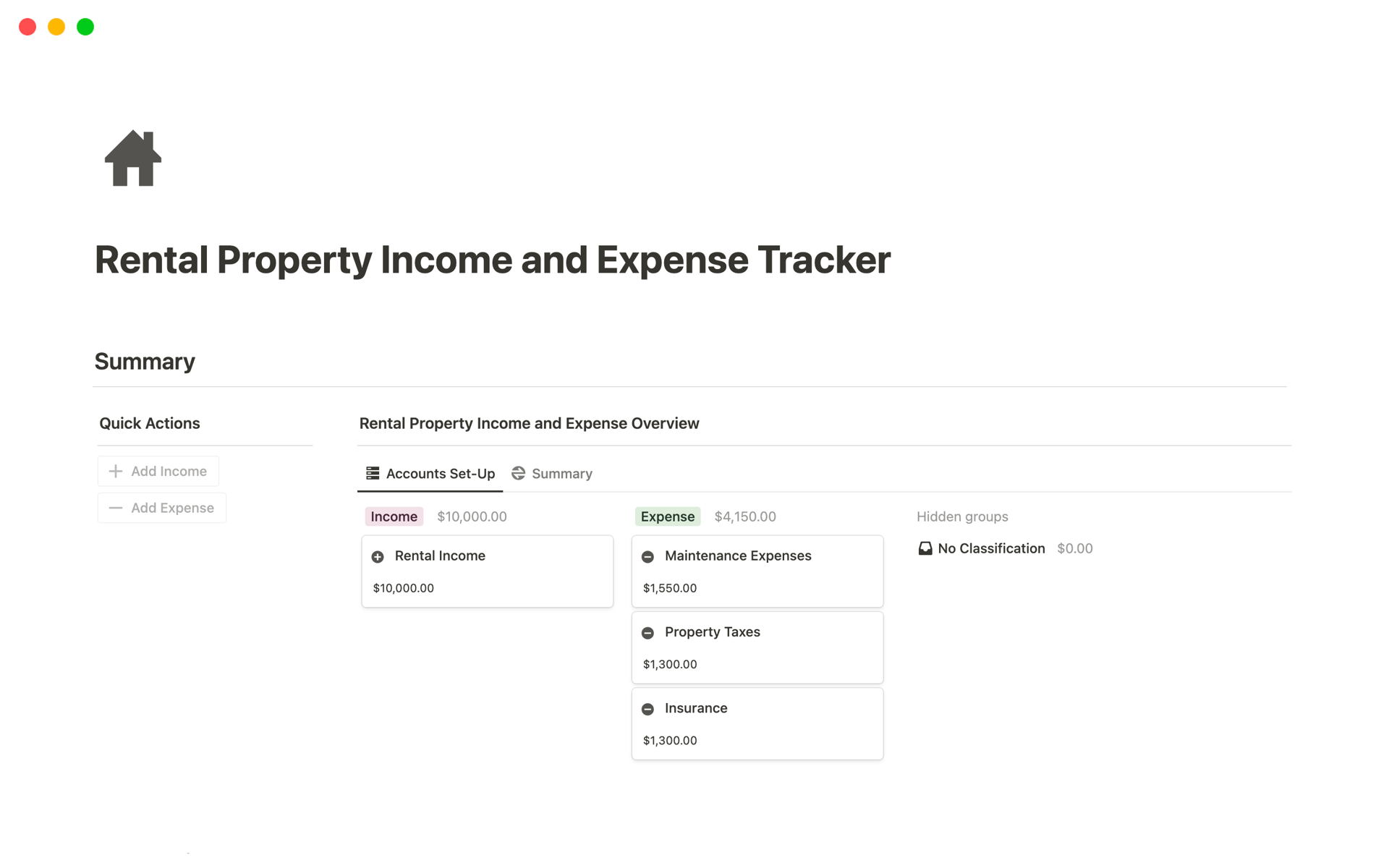Click the Add Expense button
This screenshot has height=868, width=1389.
pos(161,508)
